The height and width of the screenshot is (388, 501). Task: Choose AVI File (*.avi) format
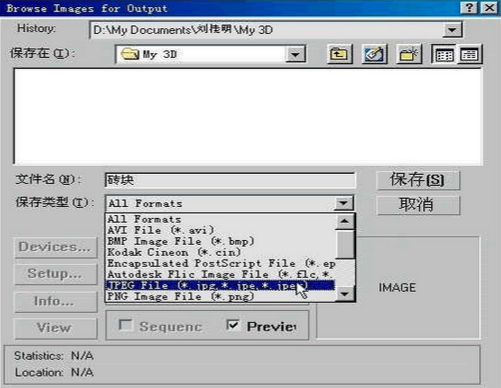point(220,230)
